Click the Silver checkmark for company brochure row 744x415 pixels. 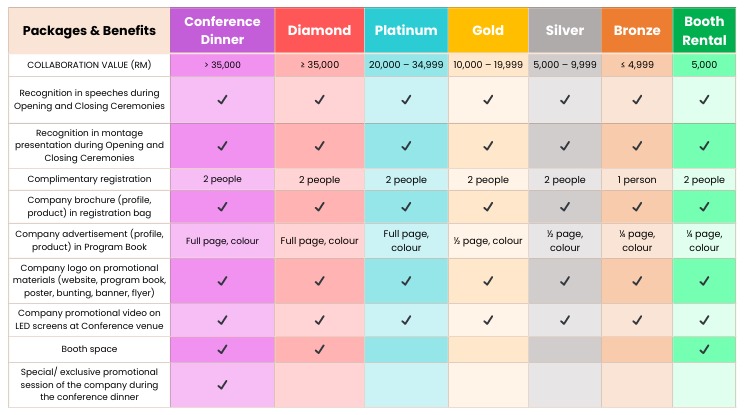click(x=565, y=207)
